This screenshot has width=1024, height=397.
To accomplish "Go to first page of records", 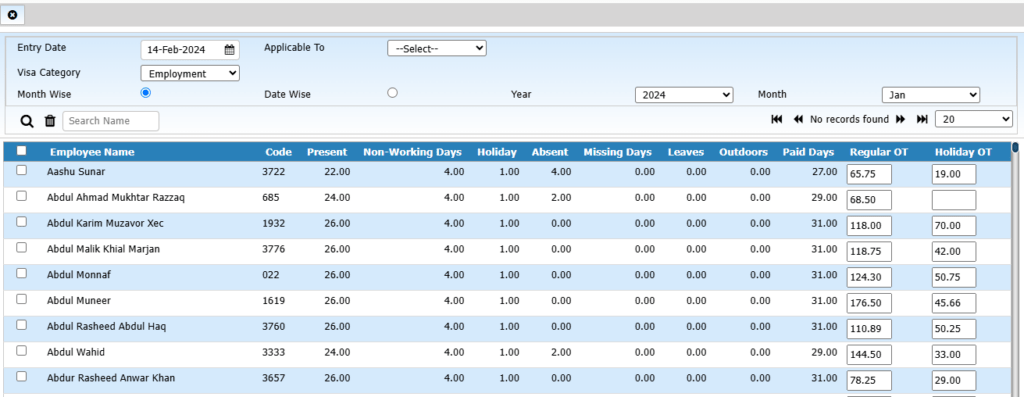I will (776, 119).
